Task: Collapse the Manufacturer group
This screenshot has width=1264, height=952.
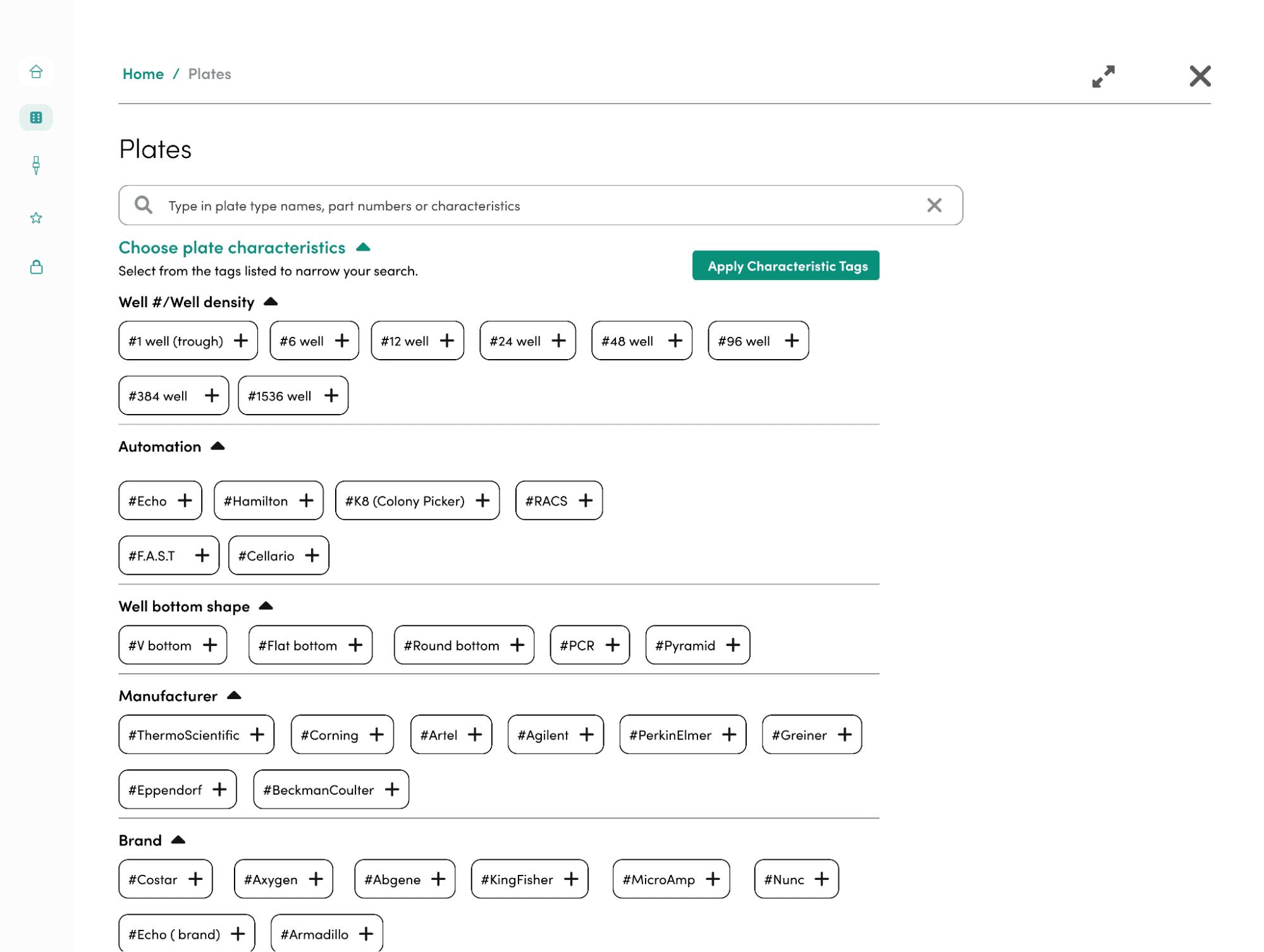Action: pos(234,695)
